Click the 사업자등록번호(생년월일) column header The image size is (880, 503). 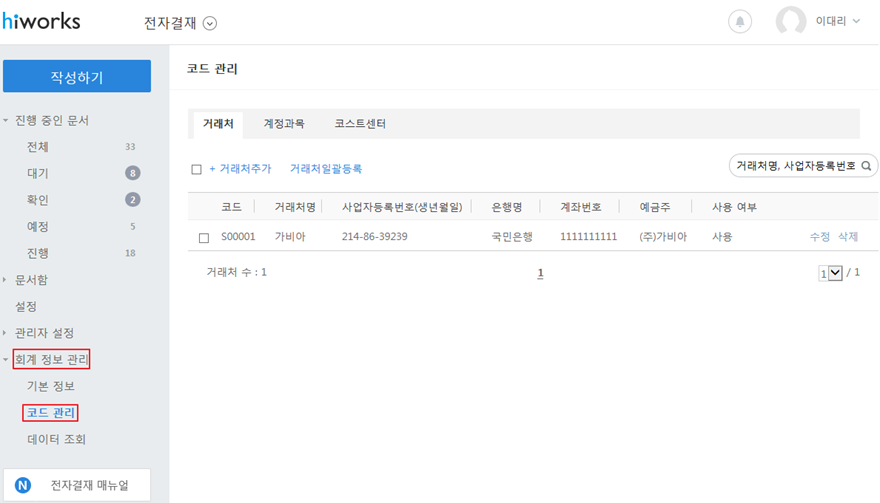(x=402, y=207)
